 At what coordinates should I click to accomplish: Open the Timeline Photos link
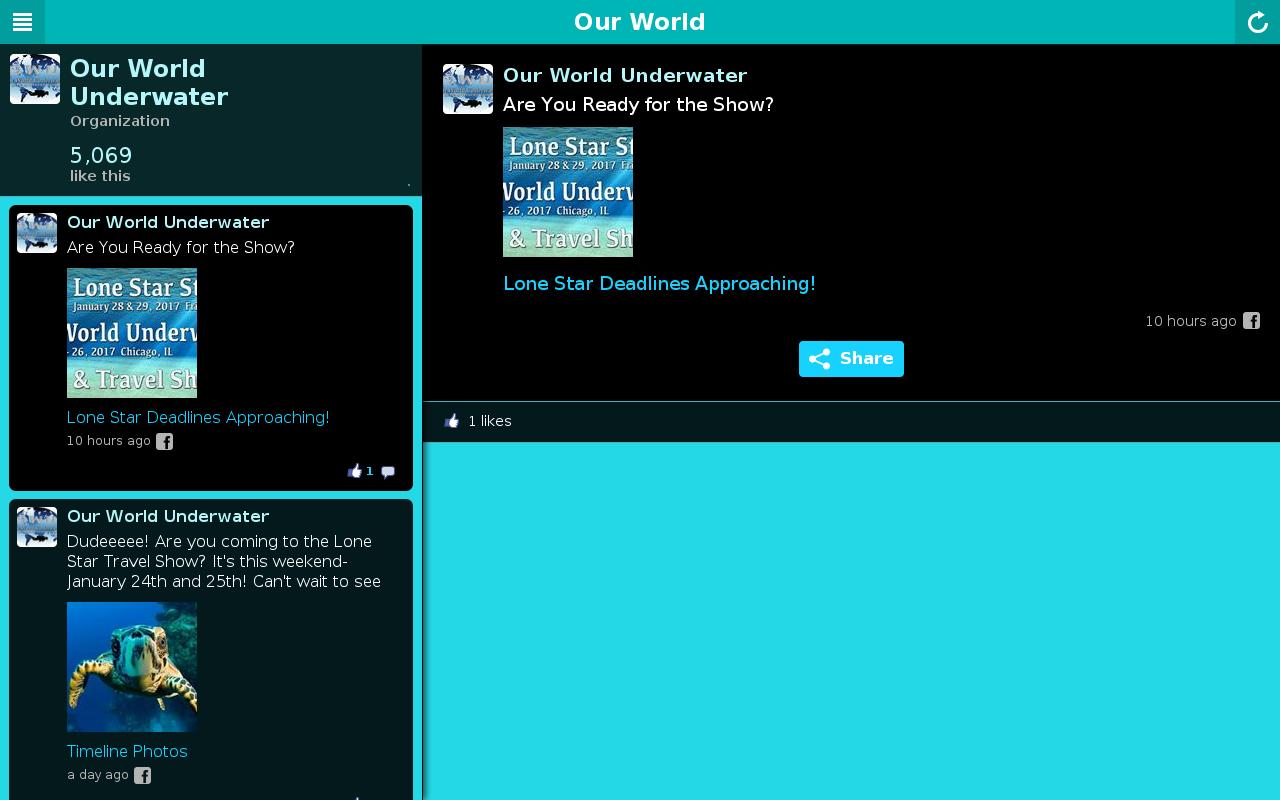point(127,751)
